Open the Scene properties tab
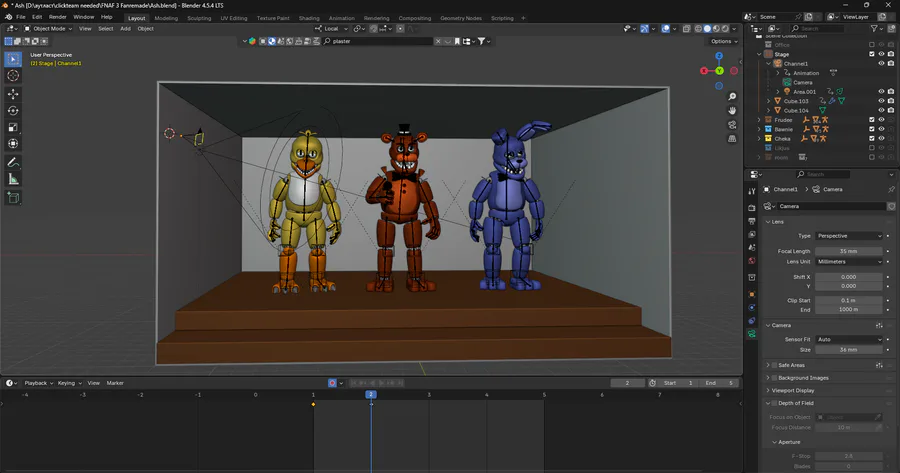 (x=752, y=247)
